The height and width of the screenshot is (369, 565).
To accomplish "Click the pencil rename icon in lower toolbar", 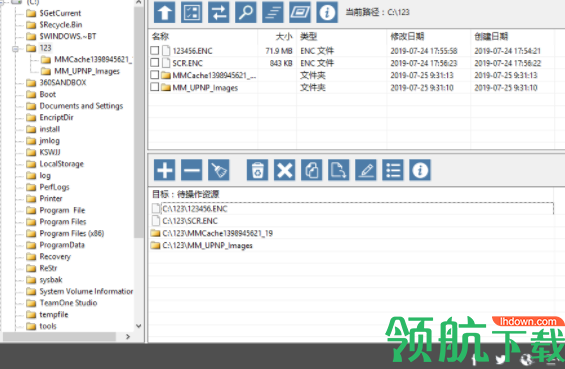I will [x=366, y=170].
